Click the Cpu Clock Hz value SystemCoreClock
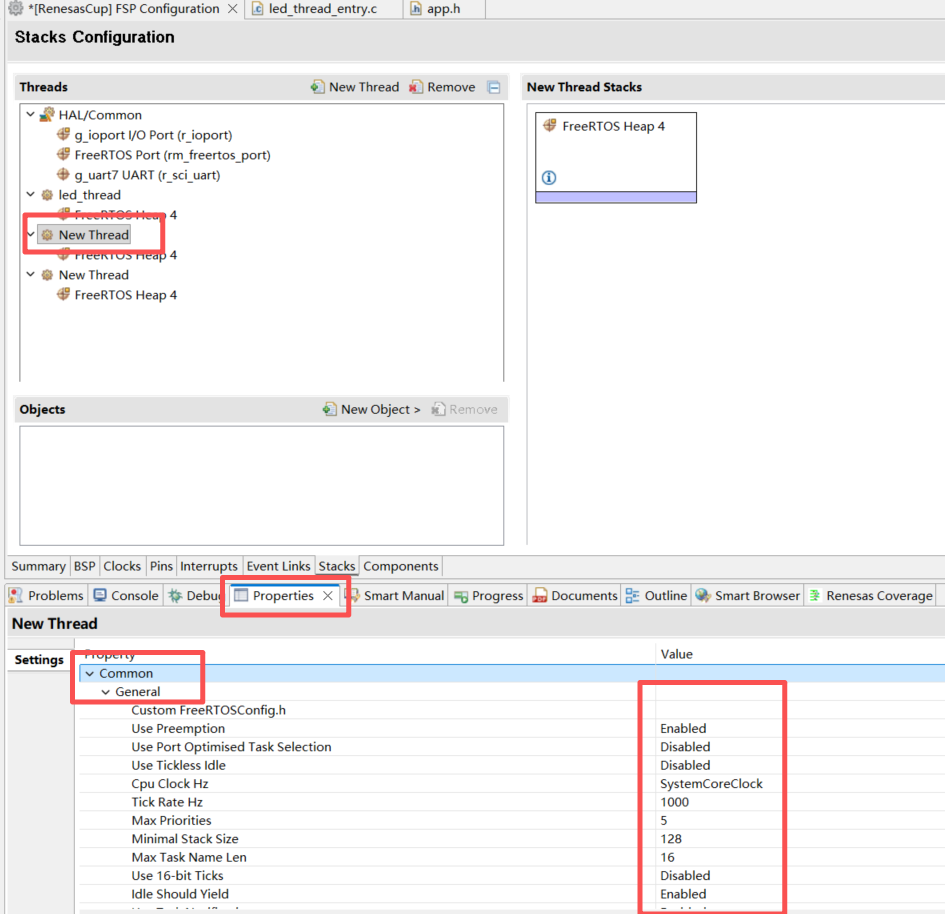This screenshot has height=914, width=945. point(711,783)
